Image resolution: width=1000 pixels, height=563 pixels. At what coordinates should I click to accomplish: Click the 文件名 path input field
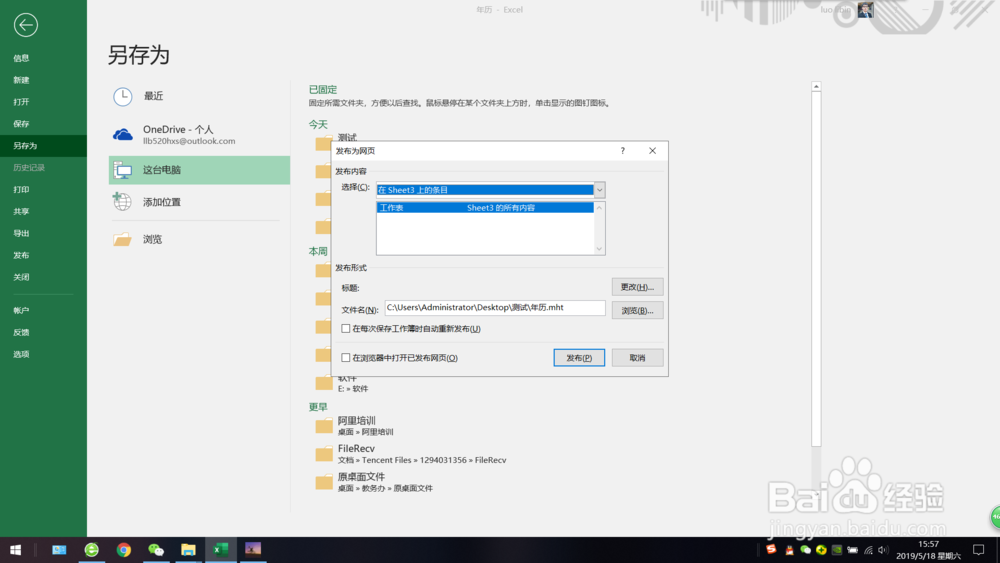[x=495, y=308]
